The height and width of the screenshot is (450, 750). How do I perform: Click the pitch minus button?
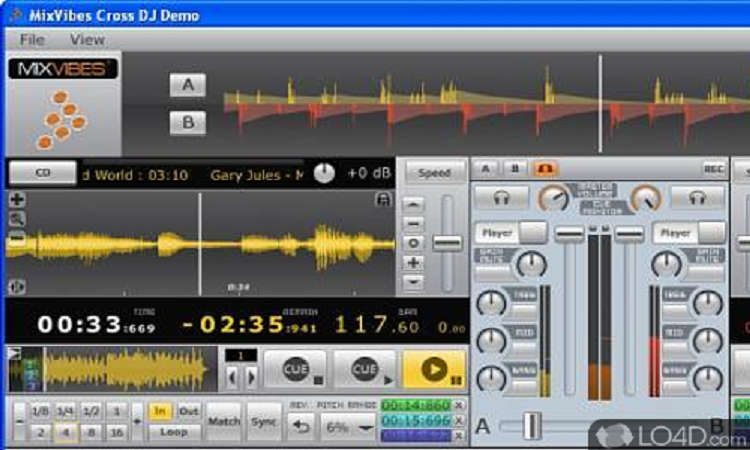413,224
